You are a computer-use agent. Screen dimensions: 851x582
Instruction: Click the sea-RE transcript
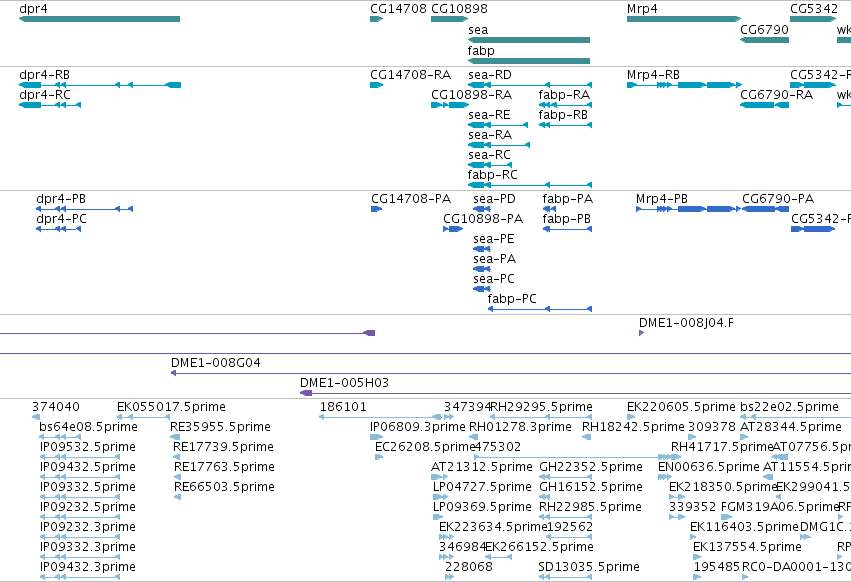[498, 125]
